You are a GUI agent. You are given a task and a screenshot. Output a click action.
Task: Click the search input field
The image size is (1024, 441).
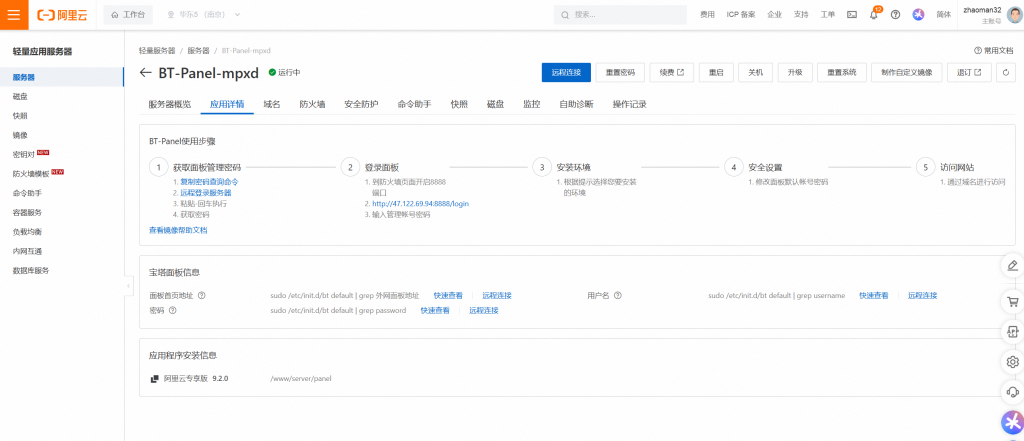click(x=620, y=14)
